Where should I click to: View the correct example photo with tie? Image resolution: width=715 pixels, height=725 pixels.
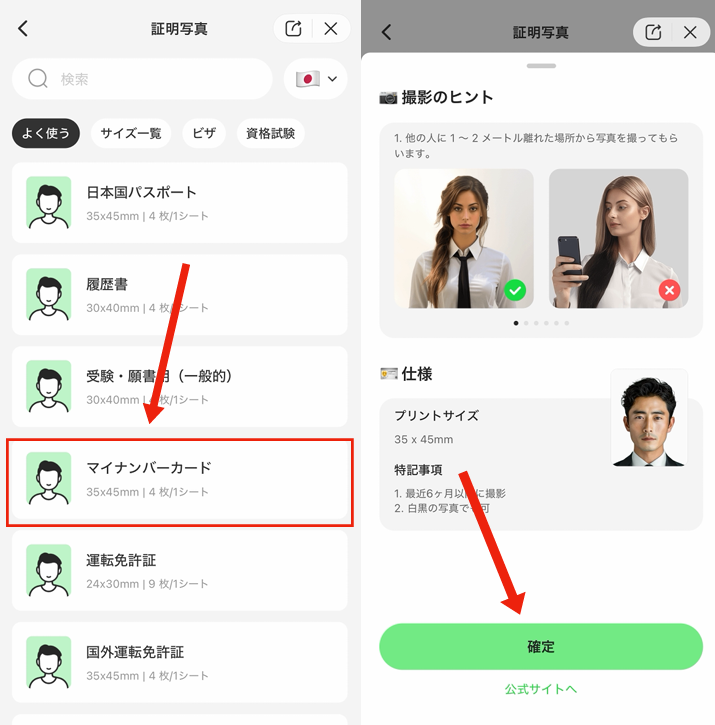point(464,239)
